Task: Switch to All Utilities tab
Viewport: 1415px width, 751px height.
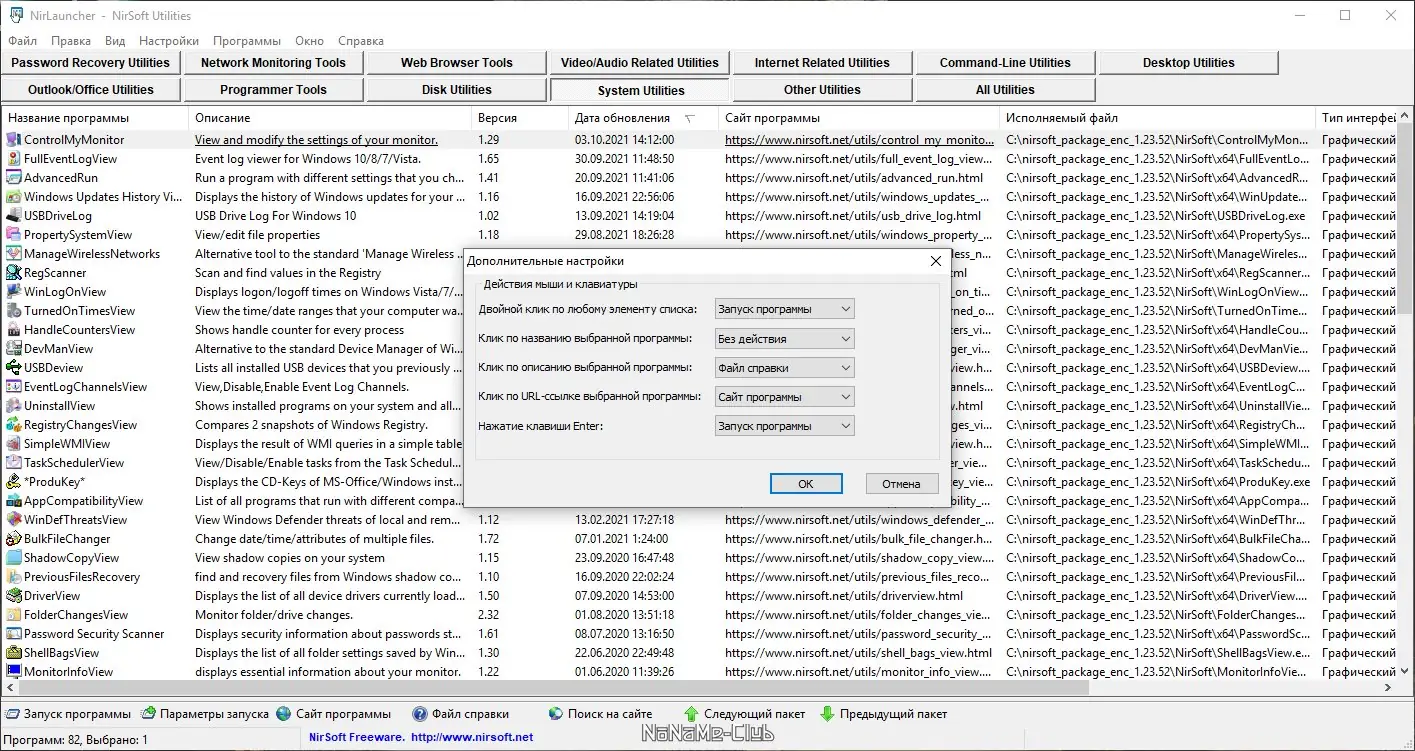Action: 1005,90
